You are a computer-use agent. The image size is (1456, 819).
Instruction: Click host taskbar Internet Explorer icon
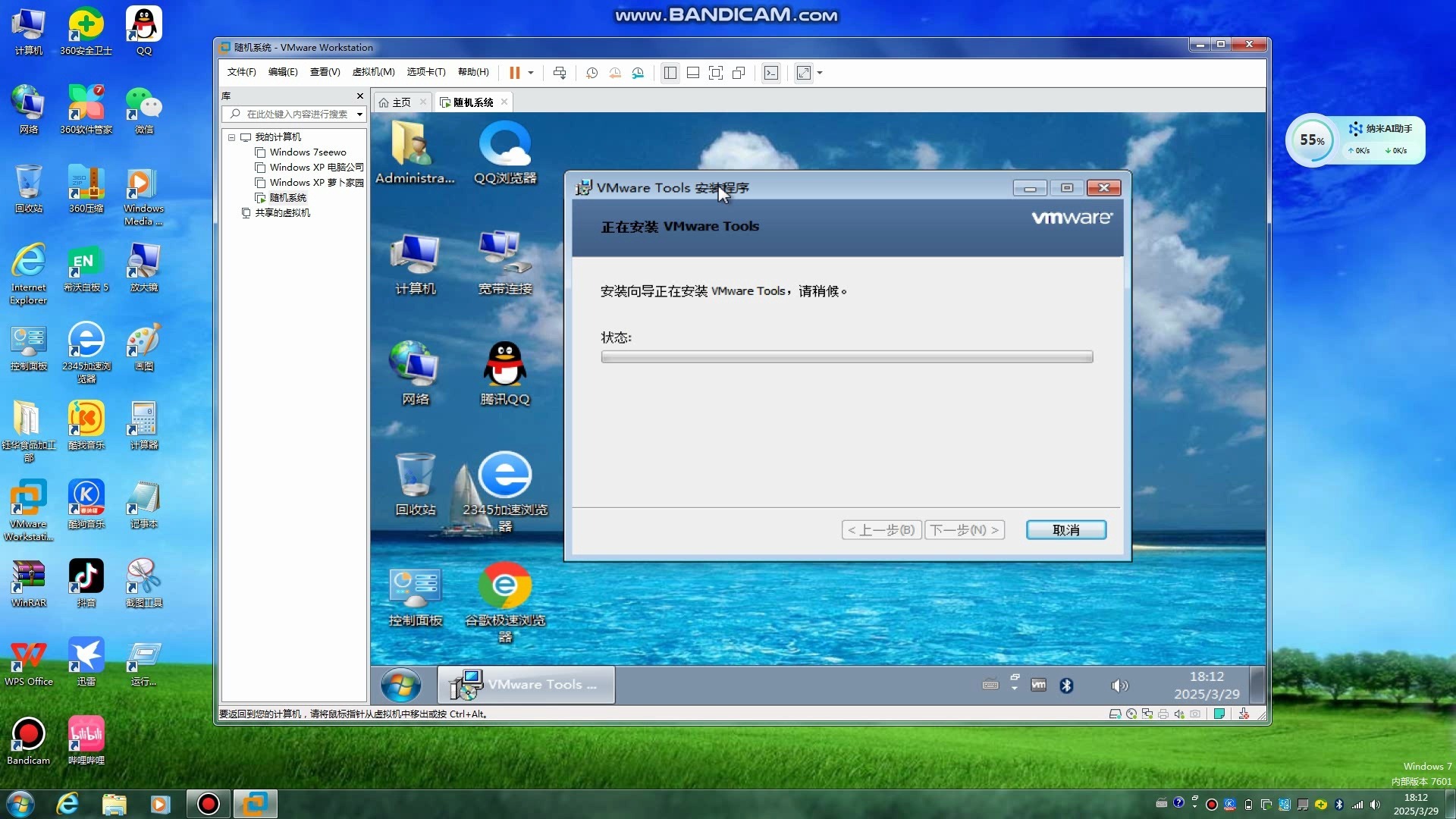[68, 804]
